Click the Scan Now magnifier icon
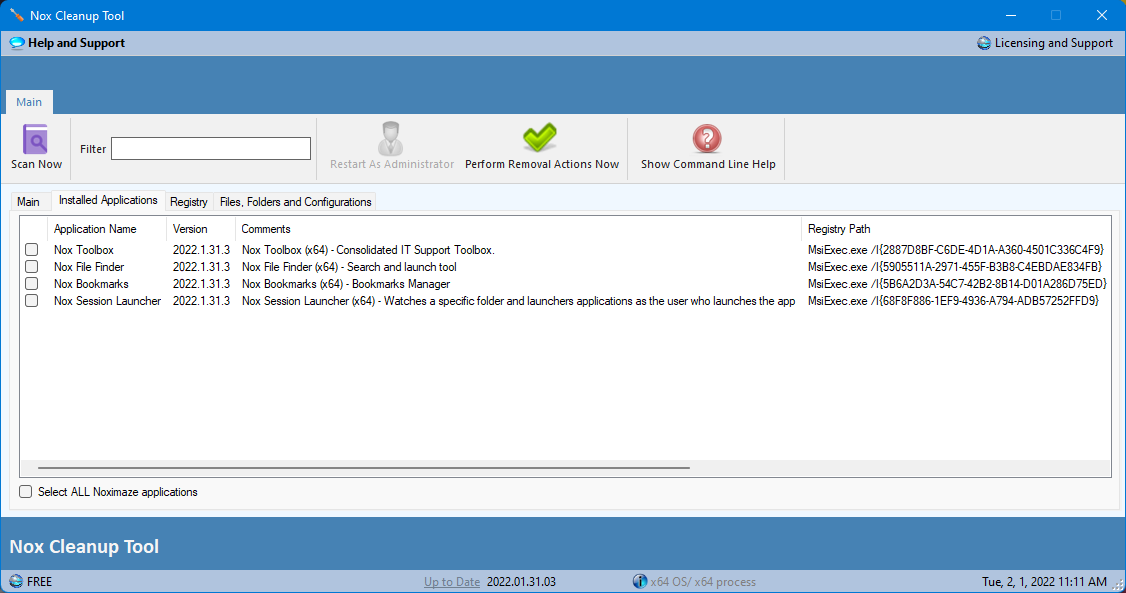Screen dimensions: 1126x593 point(35,139)
